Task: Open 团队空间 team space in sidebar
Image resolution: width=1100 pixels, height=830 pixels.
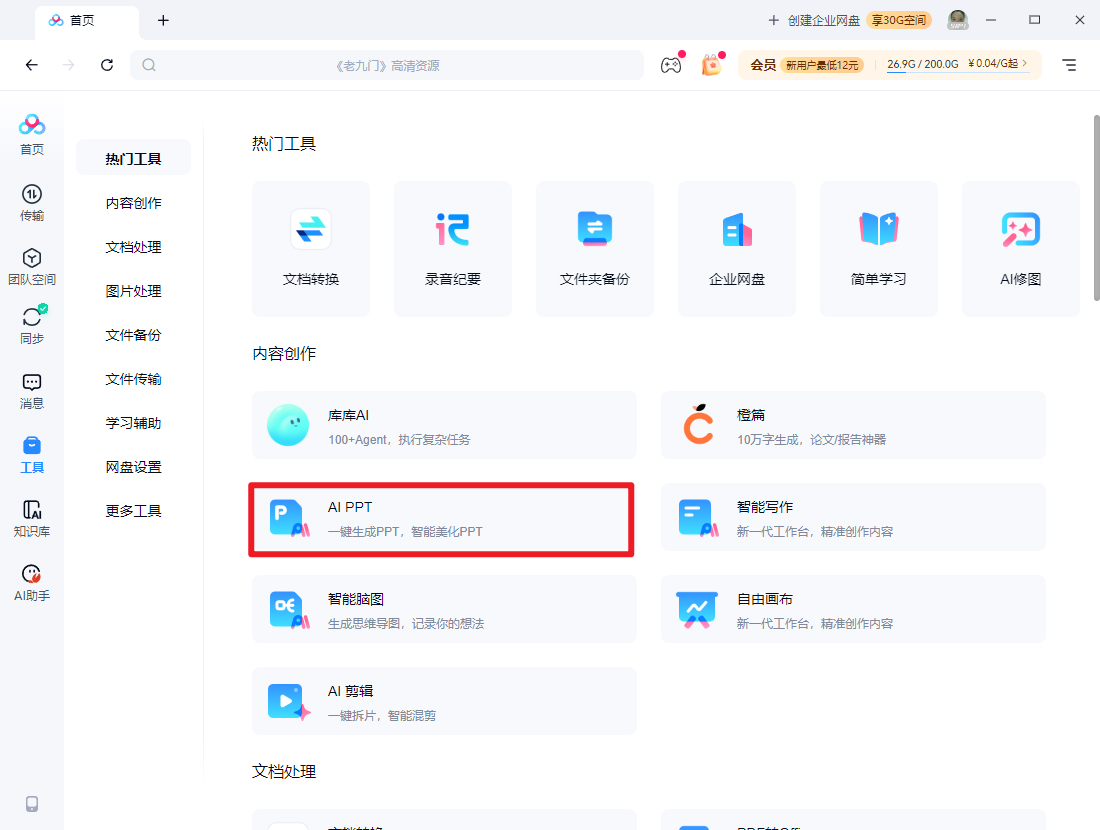Action: click(x=32, y=267)
